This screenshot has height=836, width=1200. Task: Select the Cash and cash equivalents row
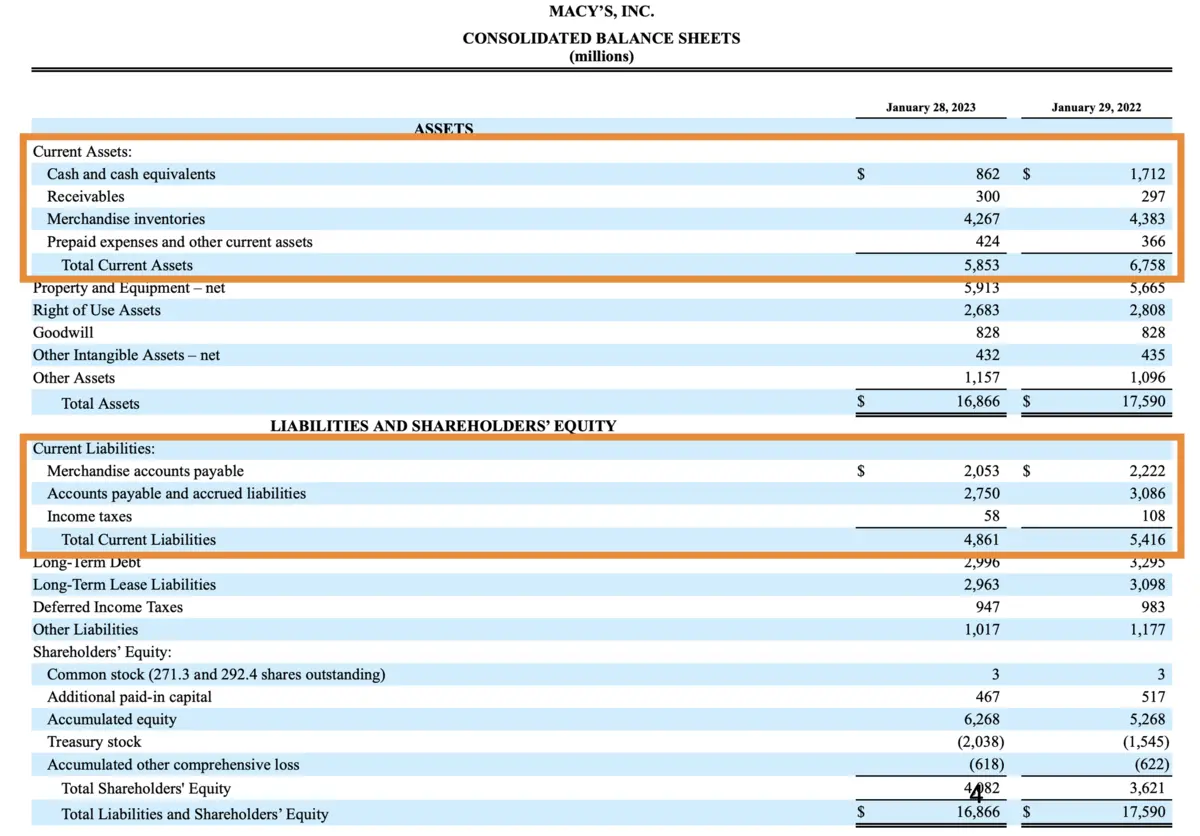130,173
